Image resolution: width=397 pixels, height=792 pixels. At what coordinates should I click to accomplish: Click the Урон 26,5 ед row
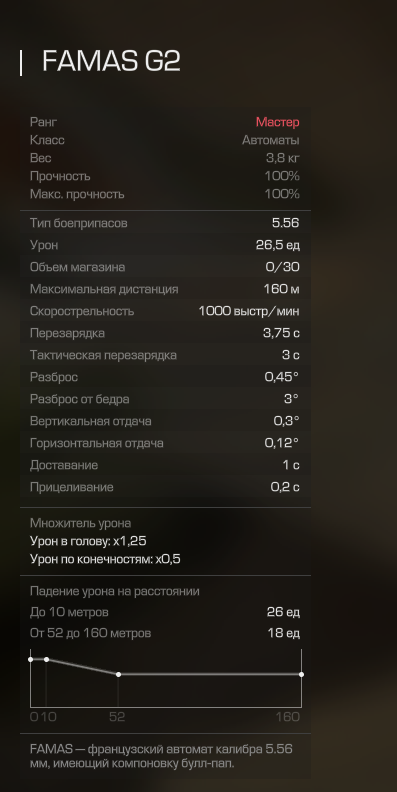(165, 245)
